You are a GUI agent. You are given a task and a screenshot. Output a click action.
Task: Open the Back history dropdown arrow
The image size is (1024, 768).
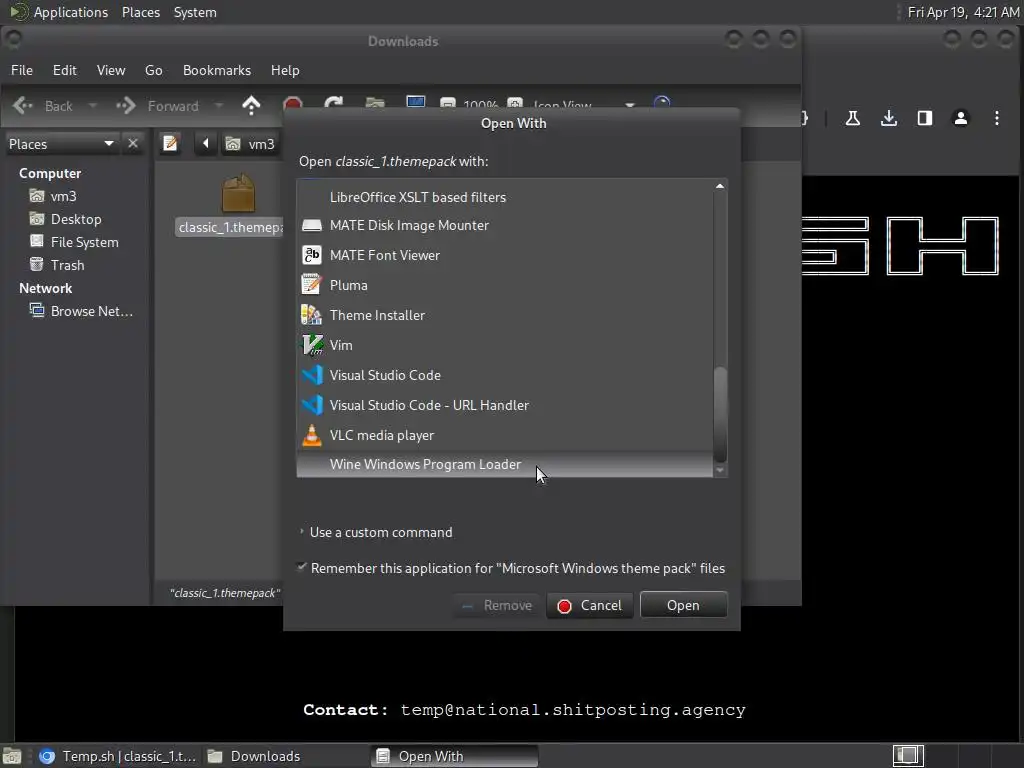click(93, 106)
